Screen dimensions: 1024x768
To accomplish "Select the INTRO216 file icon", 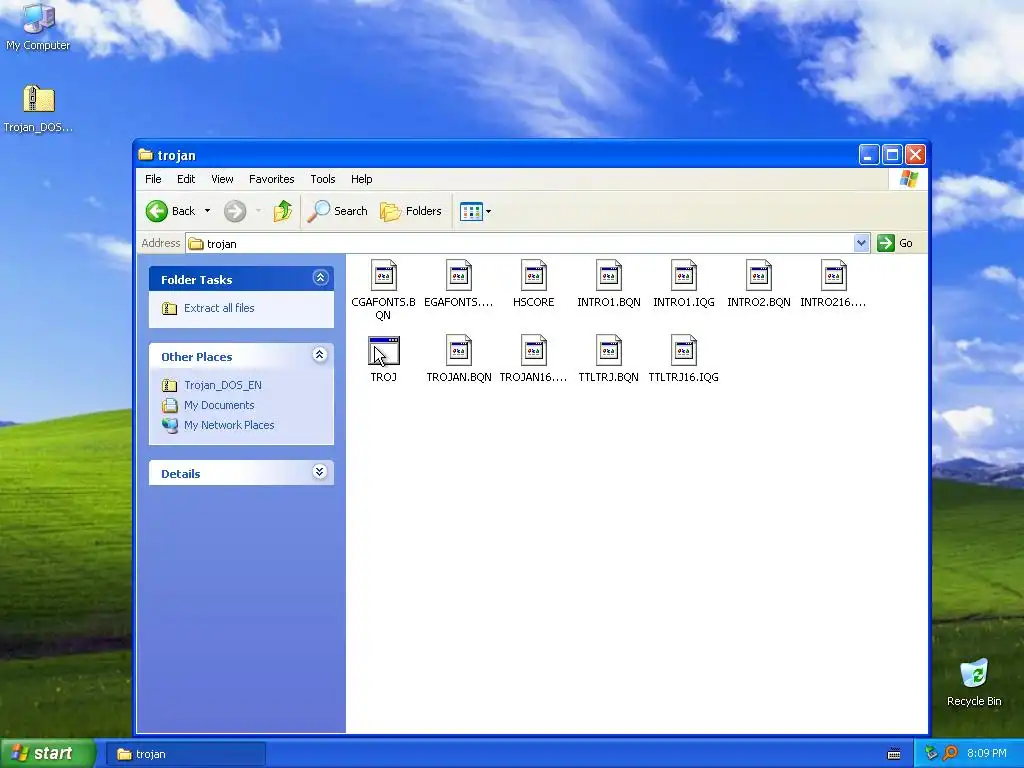I will (834, 275).
